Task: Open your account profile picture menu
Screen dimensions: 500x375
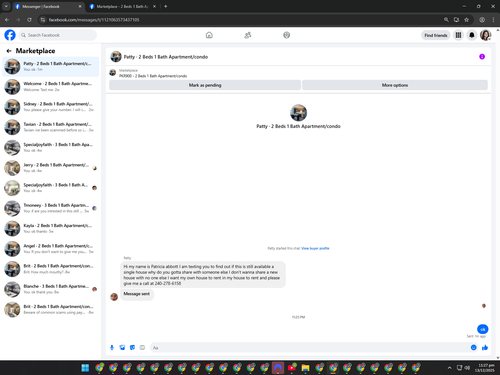Action: tap(485, 35)
